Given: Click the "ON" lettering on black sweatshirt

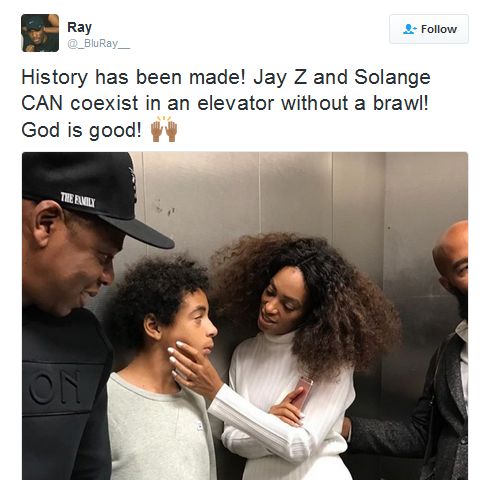Looking at the screenshot, I should pos(55,386).
